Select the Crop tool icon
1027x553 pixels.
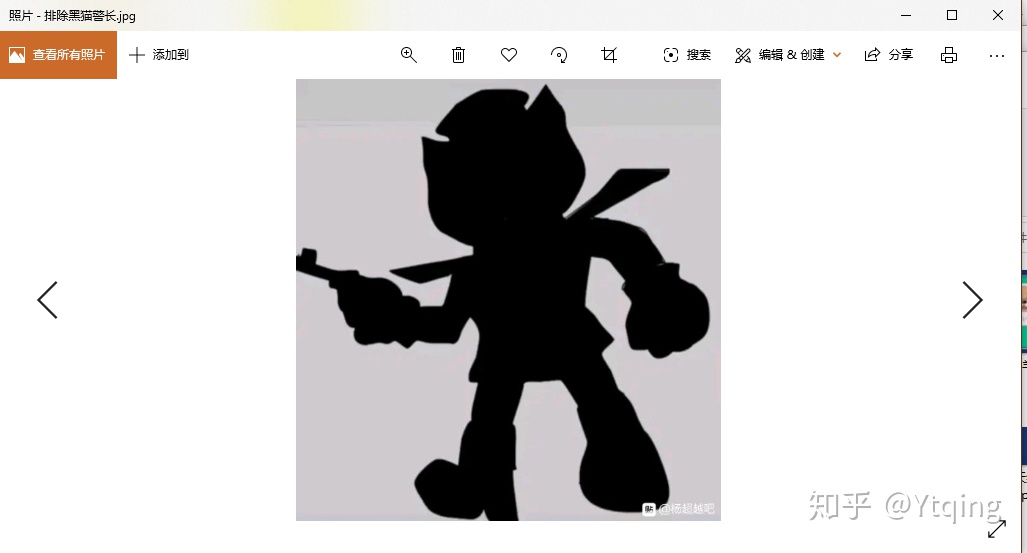(609, 55)
